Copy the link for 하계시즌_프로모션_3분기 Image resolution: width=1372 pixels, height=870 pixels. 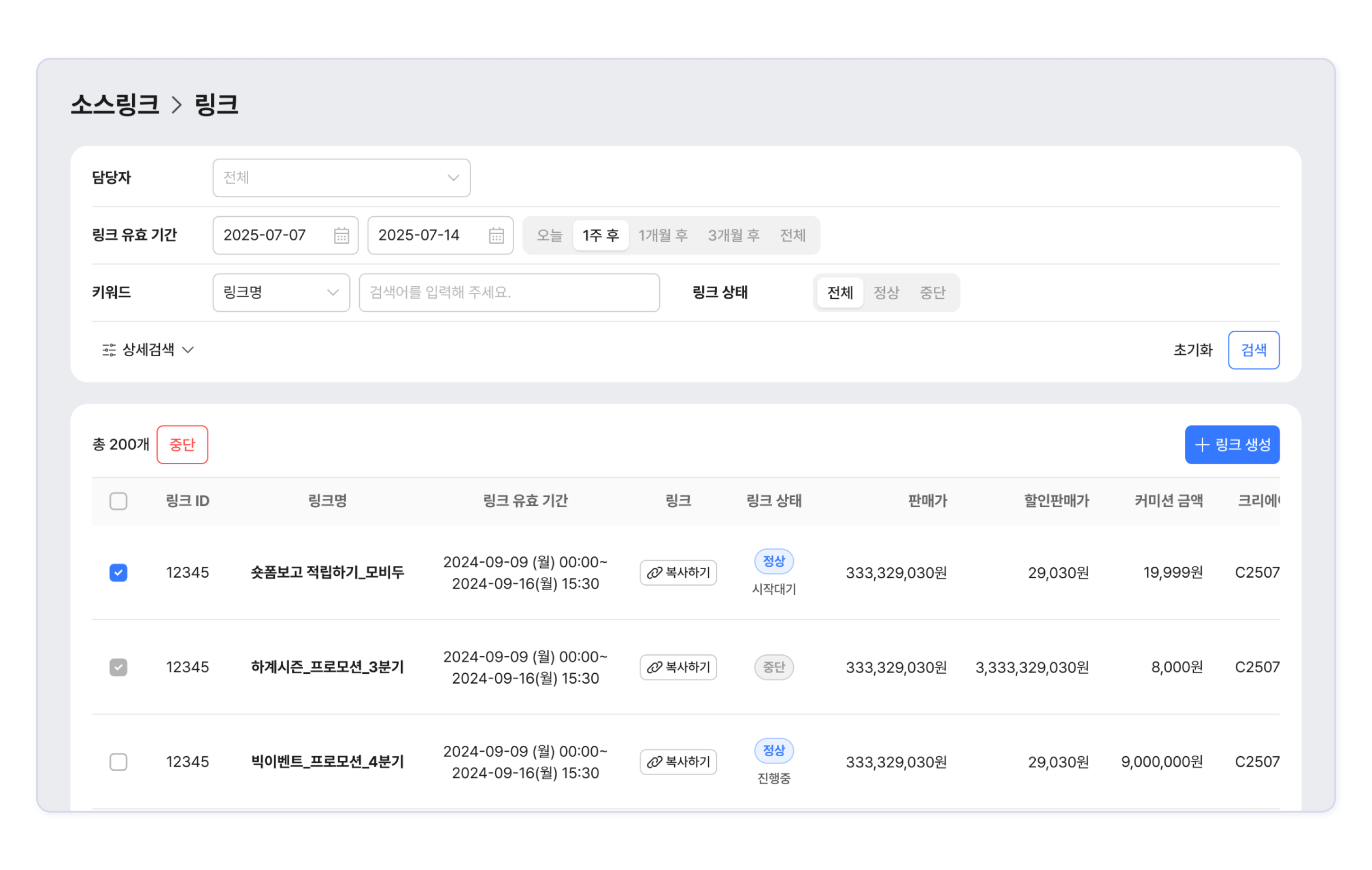(x=678, y=667)
